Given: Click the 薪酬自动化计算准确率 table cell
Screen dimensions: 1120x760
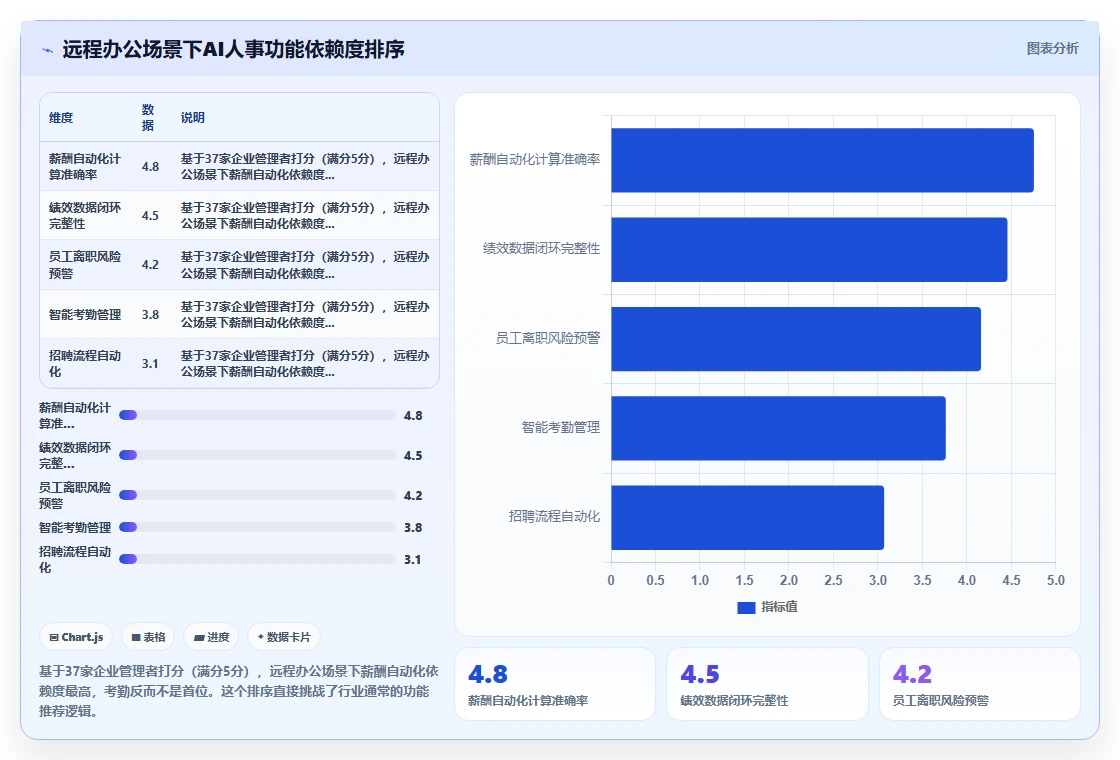Looking at the screenshot, I should pyautogui.click(x=85, y=166).
